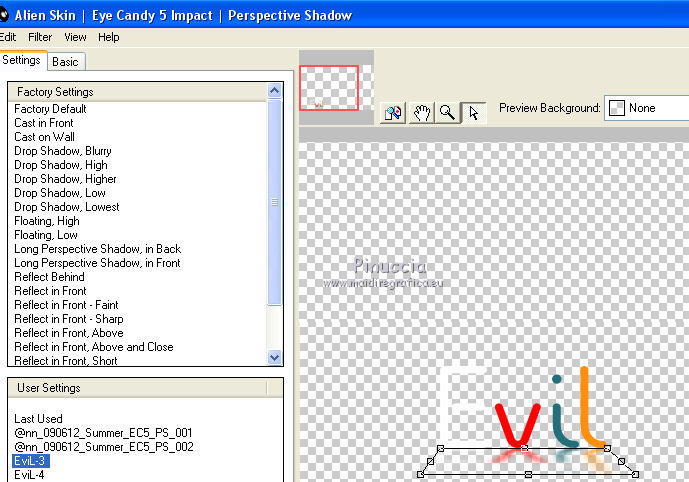Select Drop Shadow, Blurry preset
Screen dimensions: 689x482
coord(63,151)
